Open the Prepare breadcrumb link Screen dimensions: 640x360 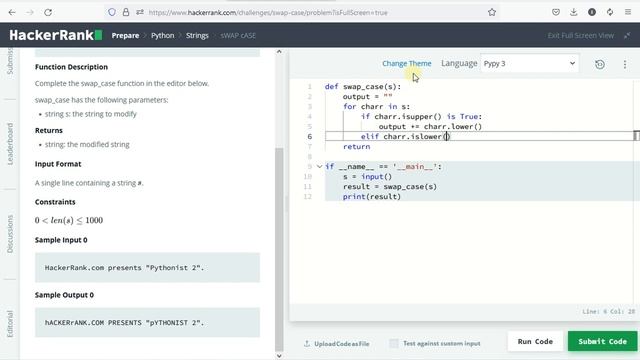pyautogui.click(x=125, y=36)
